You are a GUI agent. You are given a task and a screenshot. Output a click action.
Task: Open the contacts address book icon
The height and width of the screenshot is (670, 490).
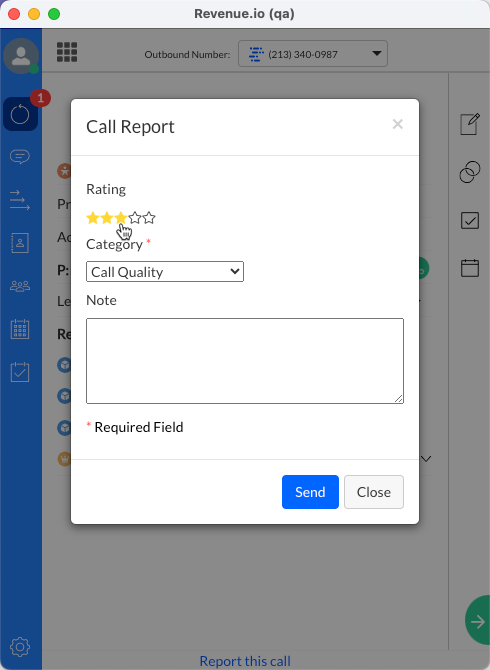pos(20,243)
